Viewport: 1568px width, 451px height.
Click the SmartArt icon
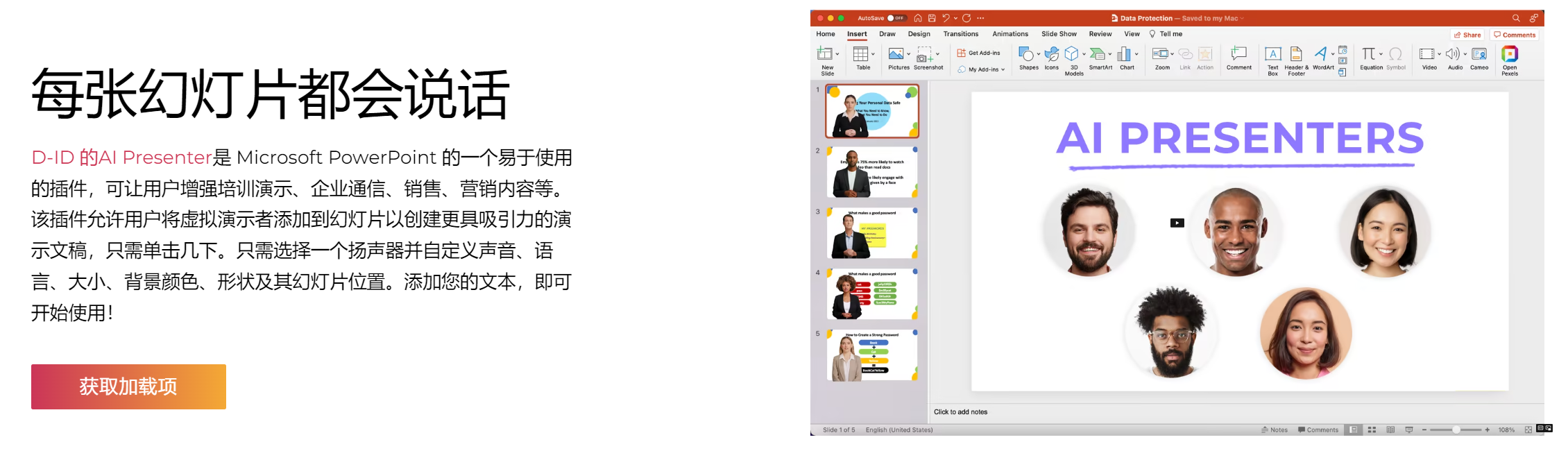pos(1098,55)
